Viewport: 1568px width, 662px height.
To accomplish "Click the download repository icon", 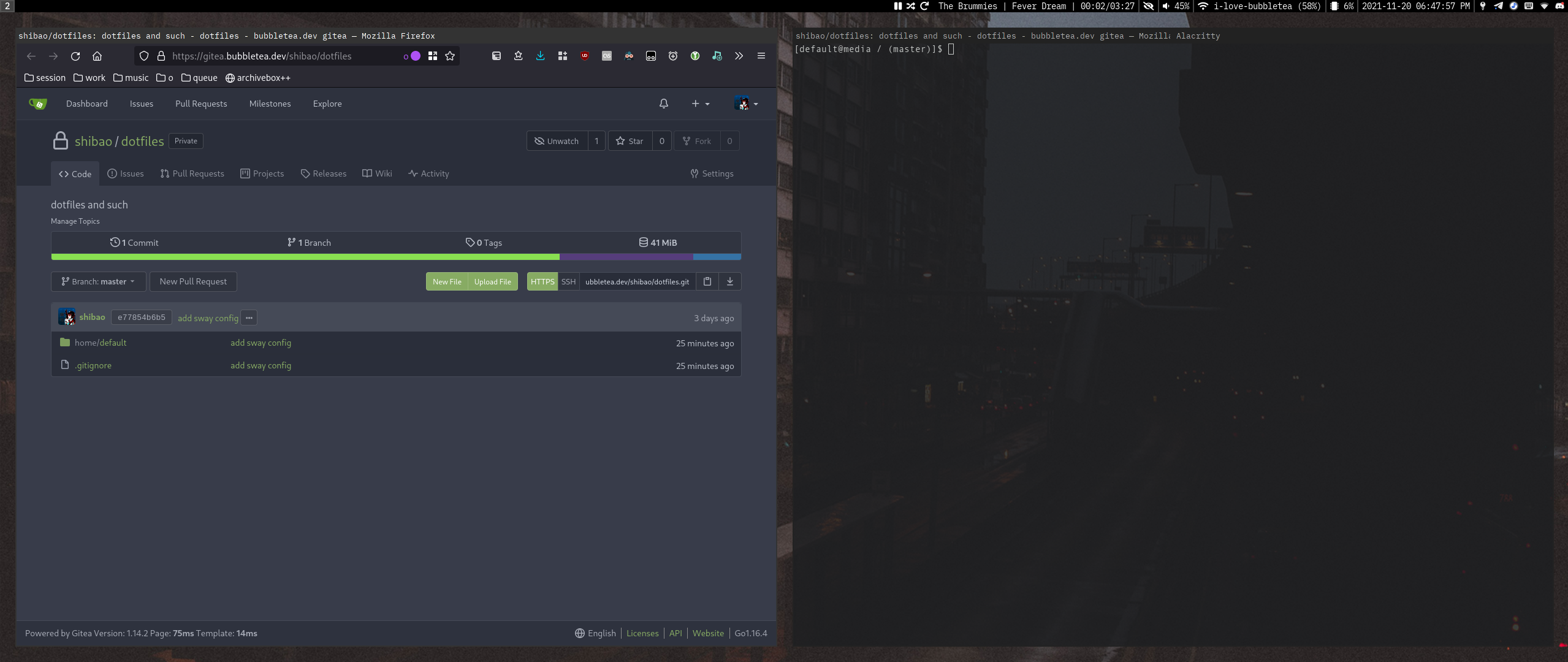I will click(729, 281).
